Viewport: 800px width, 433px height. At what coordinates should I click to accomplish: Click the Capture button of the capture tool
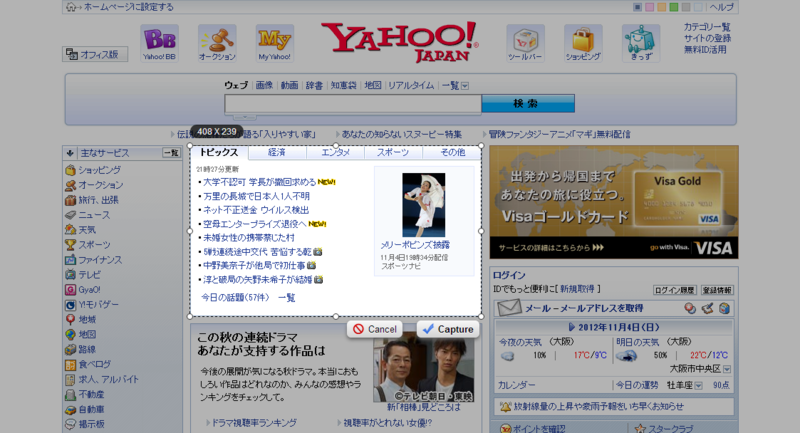tap(448, 329)
